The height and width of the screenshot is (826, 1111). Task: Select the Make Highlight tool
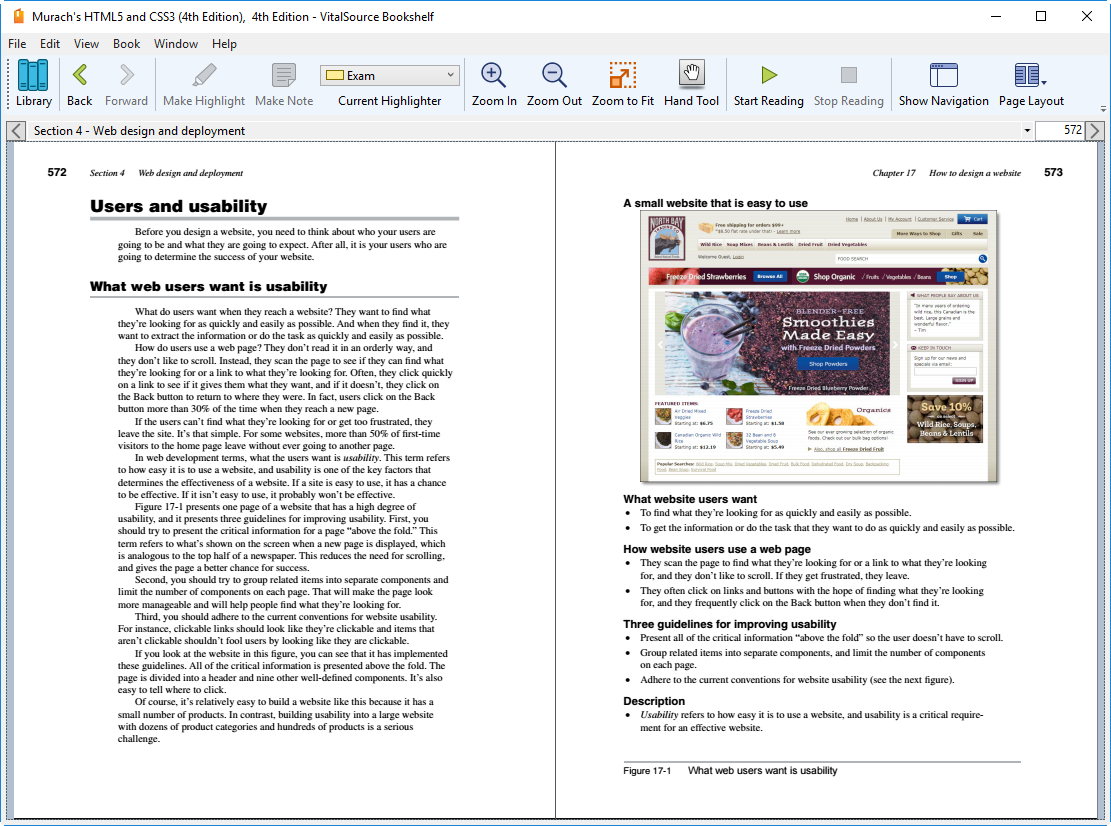pyautogui.click(x=203, y=84)
